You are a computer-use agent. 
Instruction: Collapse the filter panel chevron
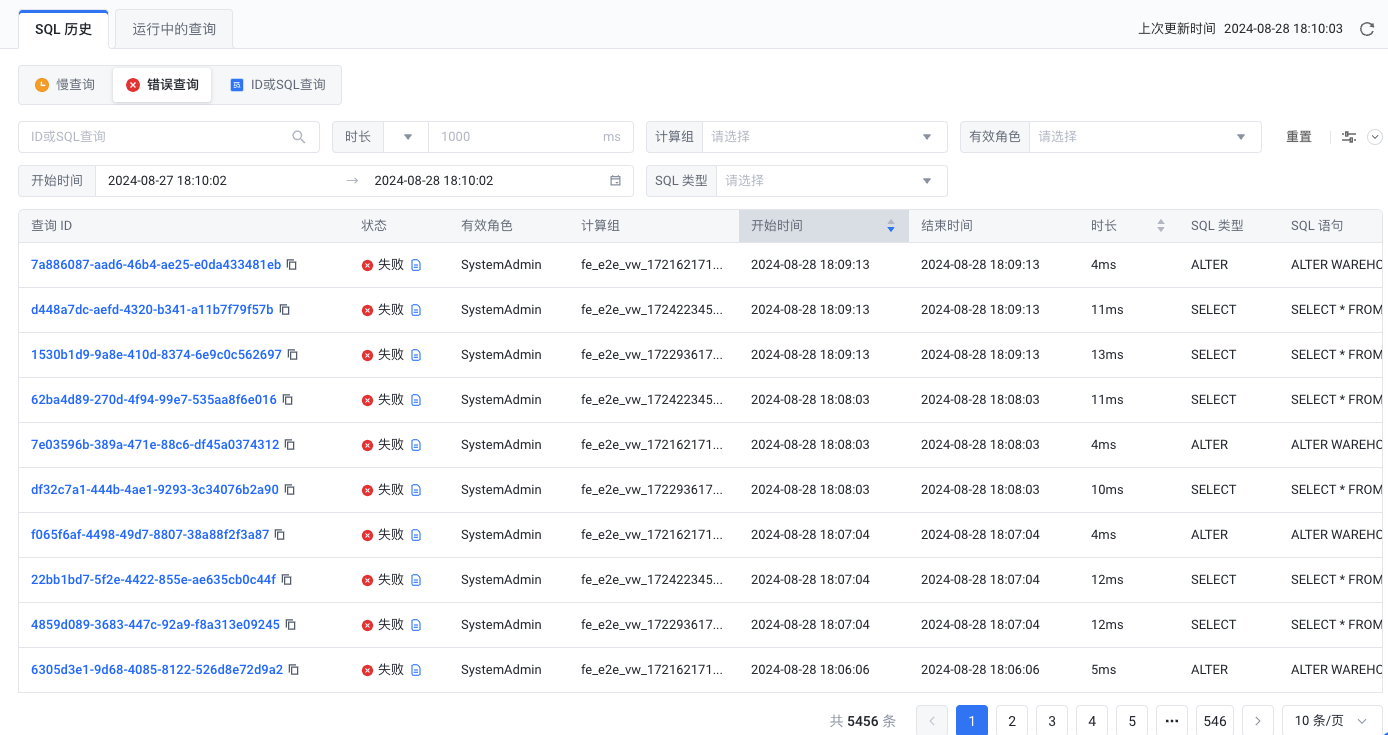[1375, 137]
